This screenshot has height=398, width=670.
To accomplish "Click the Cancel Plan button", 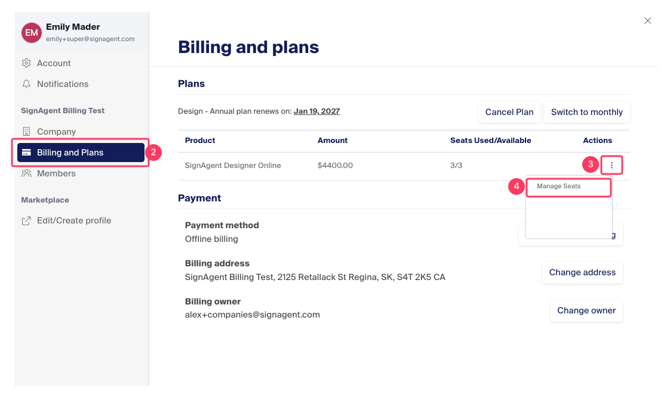I will pyautogui.click(x=509, y=112).
